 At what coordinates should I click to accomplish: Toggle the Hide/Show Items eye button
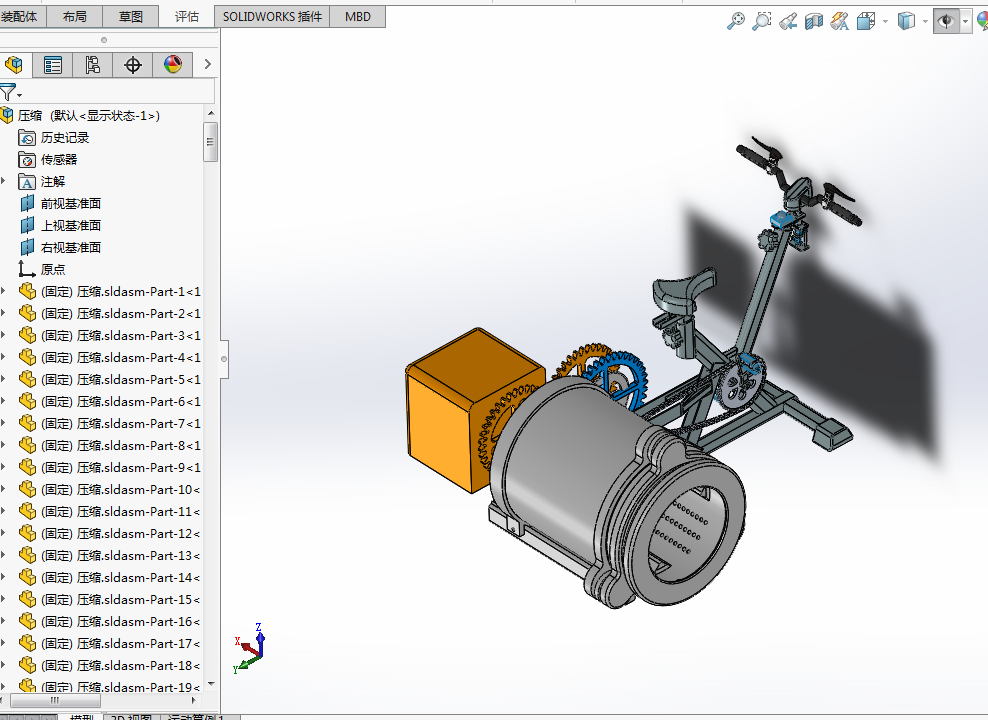pyautogui.click(x=945, y=21)
